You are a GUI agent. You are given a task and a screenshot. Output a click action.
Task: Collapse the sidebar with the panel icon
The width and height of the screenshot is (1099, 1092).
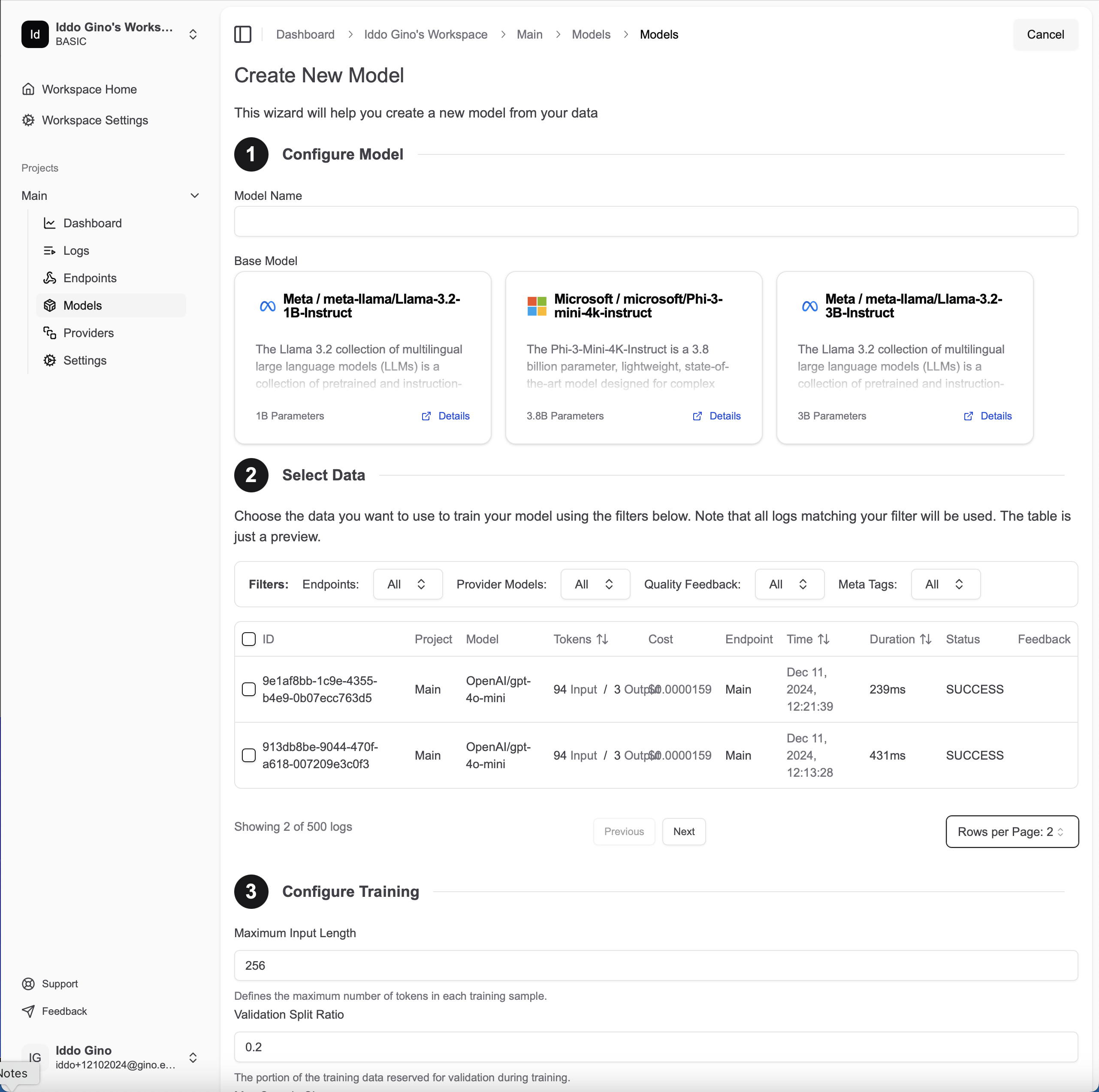(x=243, y=34)
